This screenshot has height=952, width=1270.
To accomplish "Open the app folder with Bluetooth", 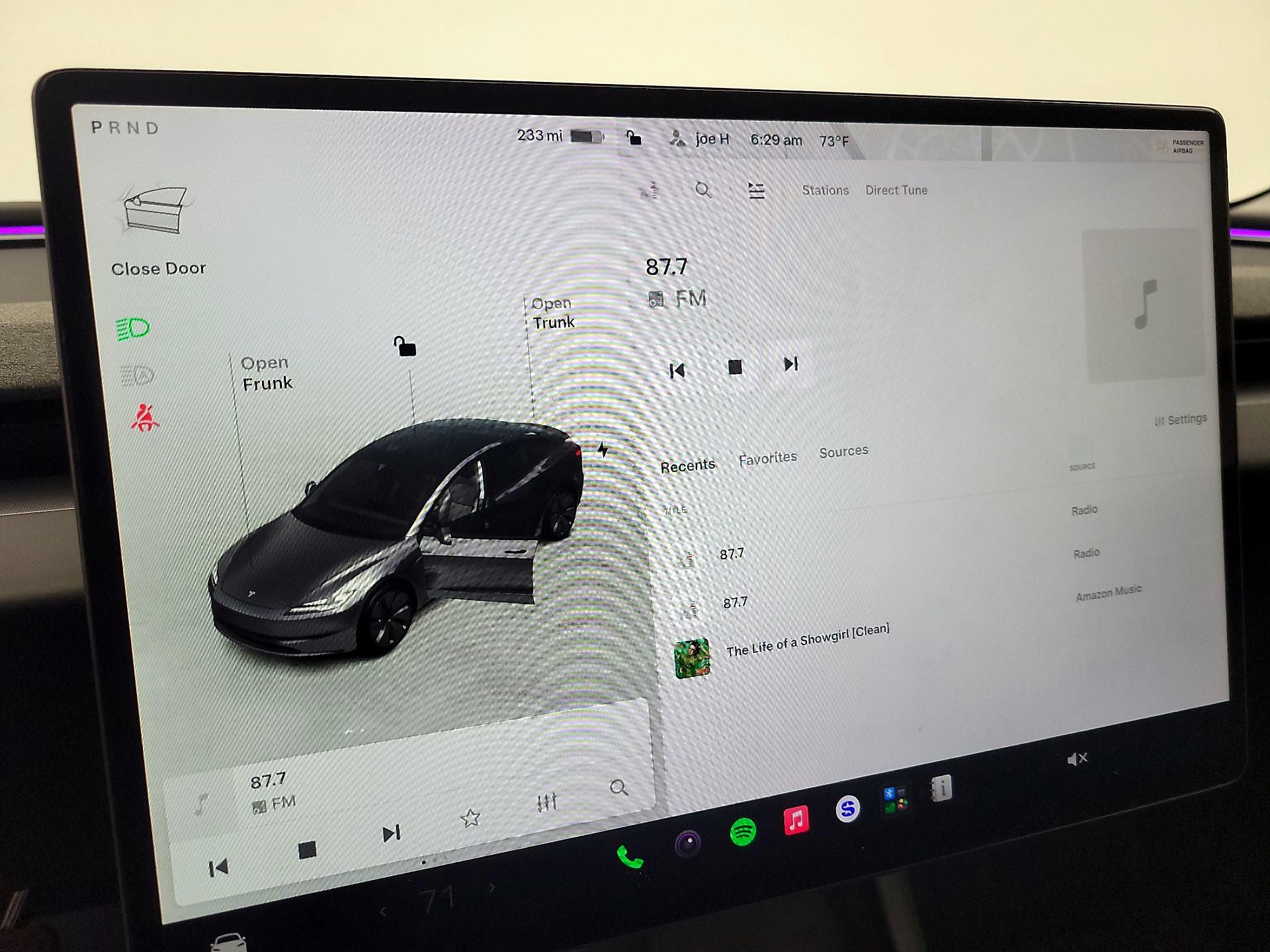I will pos(896,799).
